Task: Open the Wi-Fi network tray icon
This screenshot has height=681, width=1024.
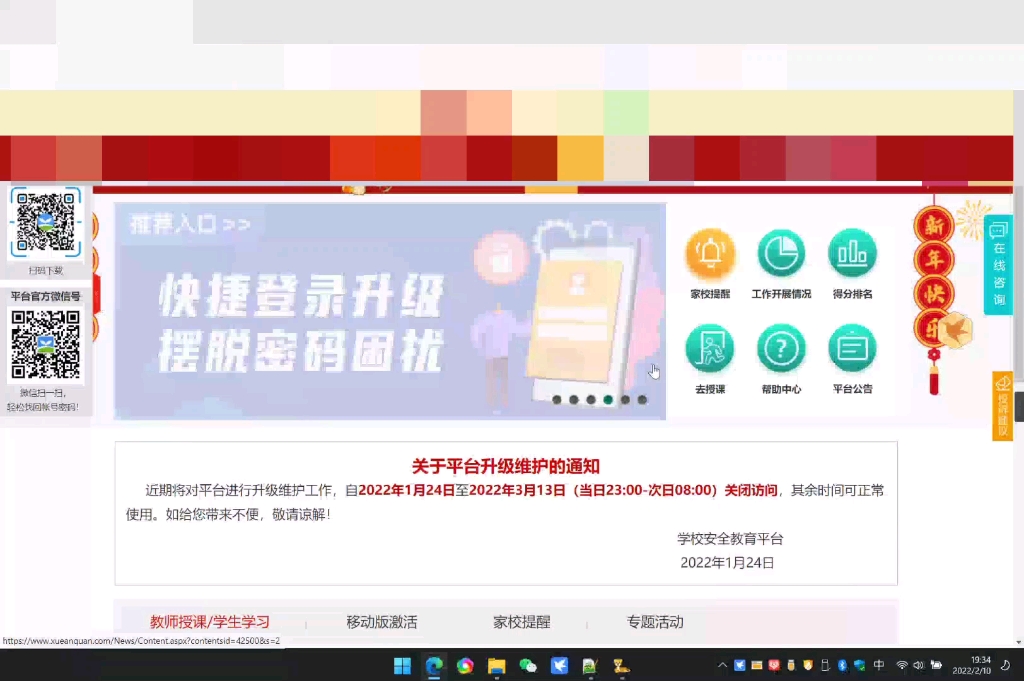Action: pos(902,665)
